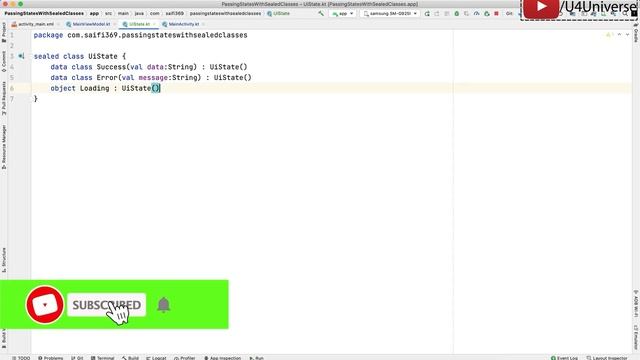Viewport: 640px width, 360px height.
Task: Click the src breadcrumb segment
Action: click(x=108, y=13)
